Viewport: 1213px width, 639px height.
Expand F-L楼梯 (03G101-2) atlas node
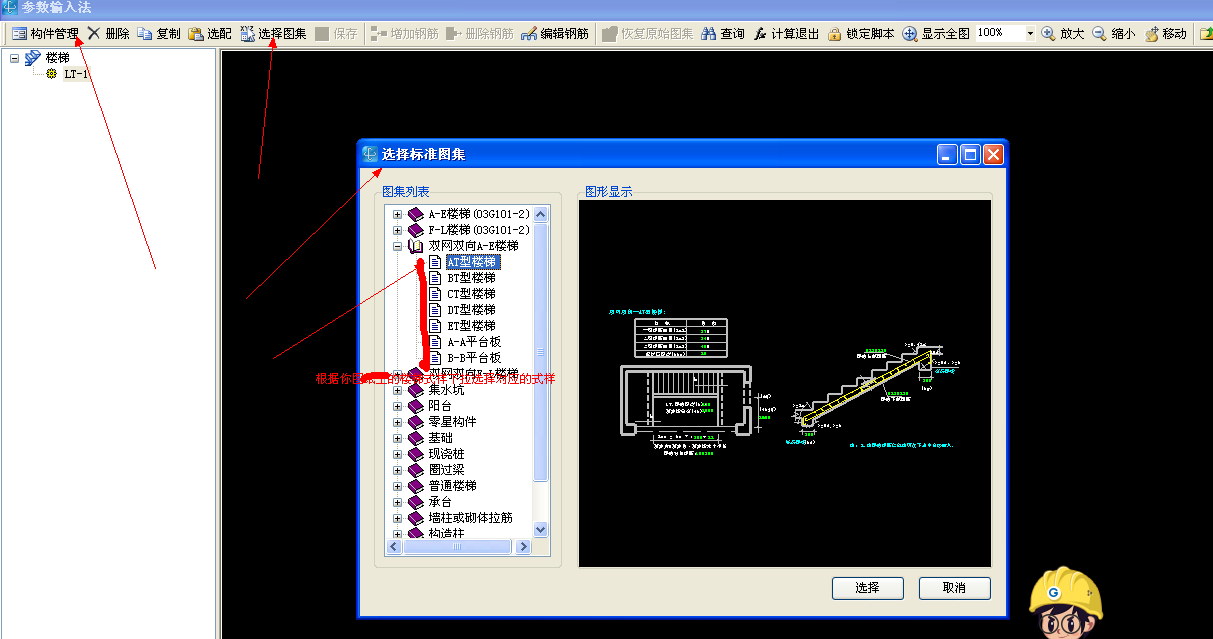pyautogui.click(x=397, y=230)
